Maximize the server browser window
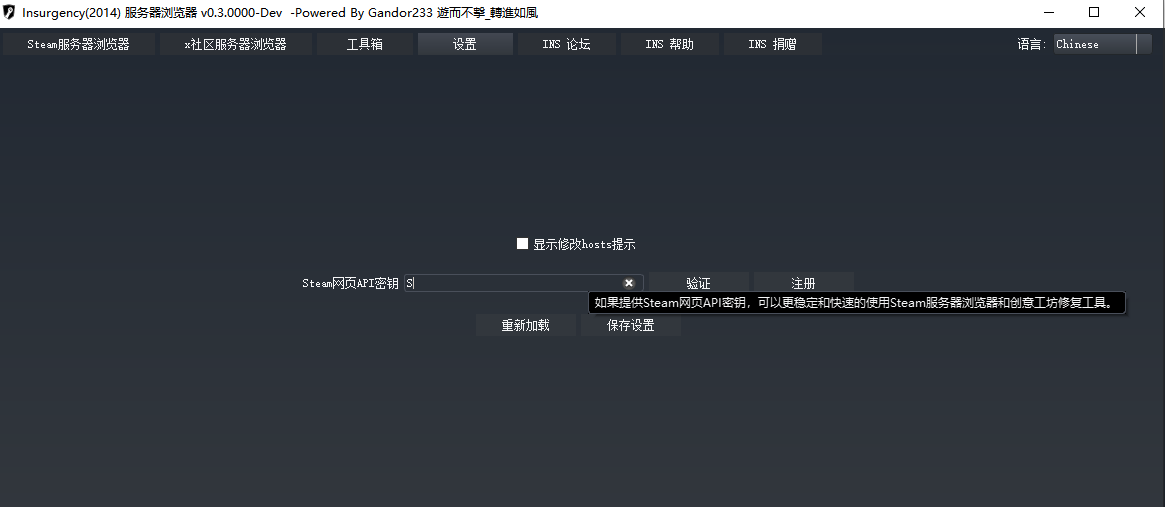1165x507 pixels. (x=1094, y=13)
